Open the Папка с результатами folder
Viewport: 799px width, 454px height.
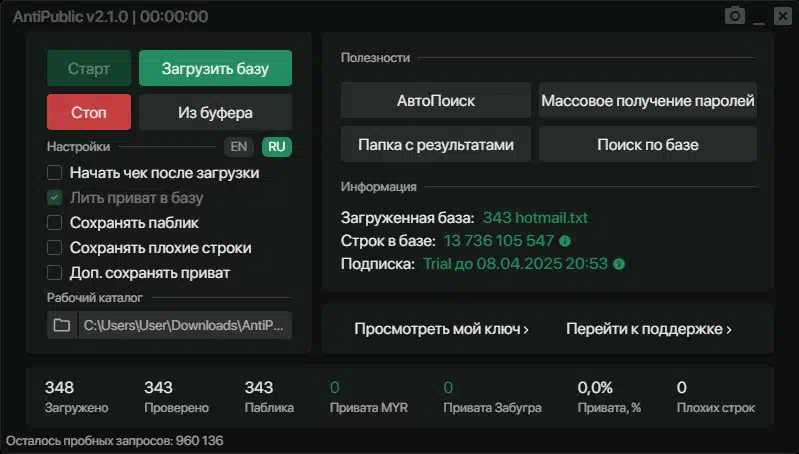pos(436,145)
